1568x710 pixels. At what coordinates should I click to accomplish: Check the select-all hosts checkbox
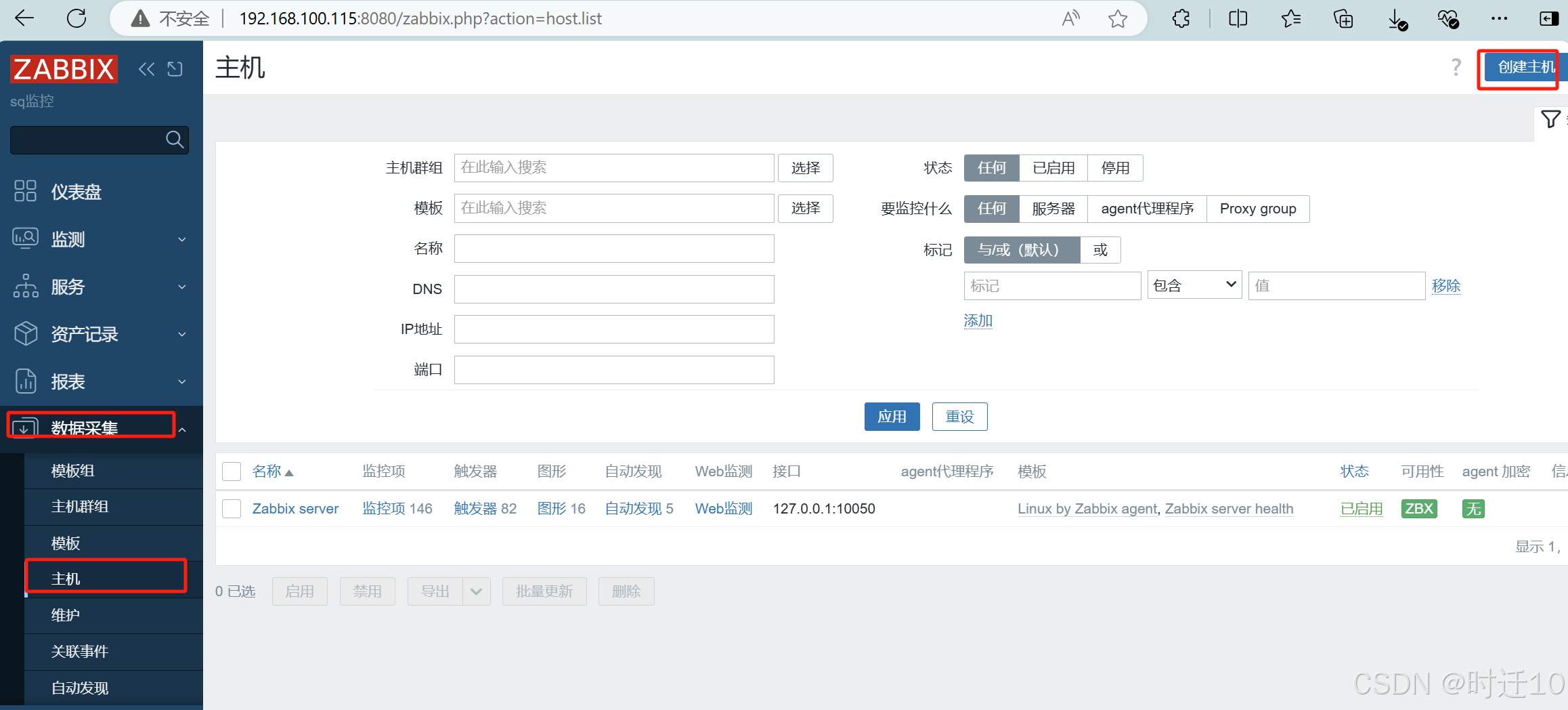click(232, 472)
